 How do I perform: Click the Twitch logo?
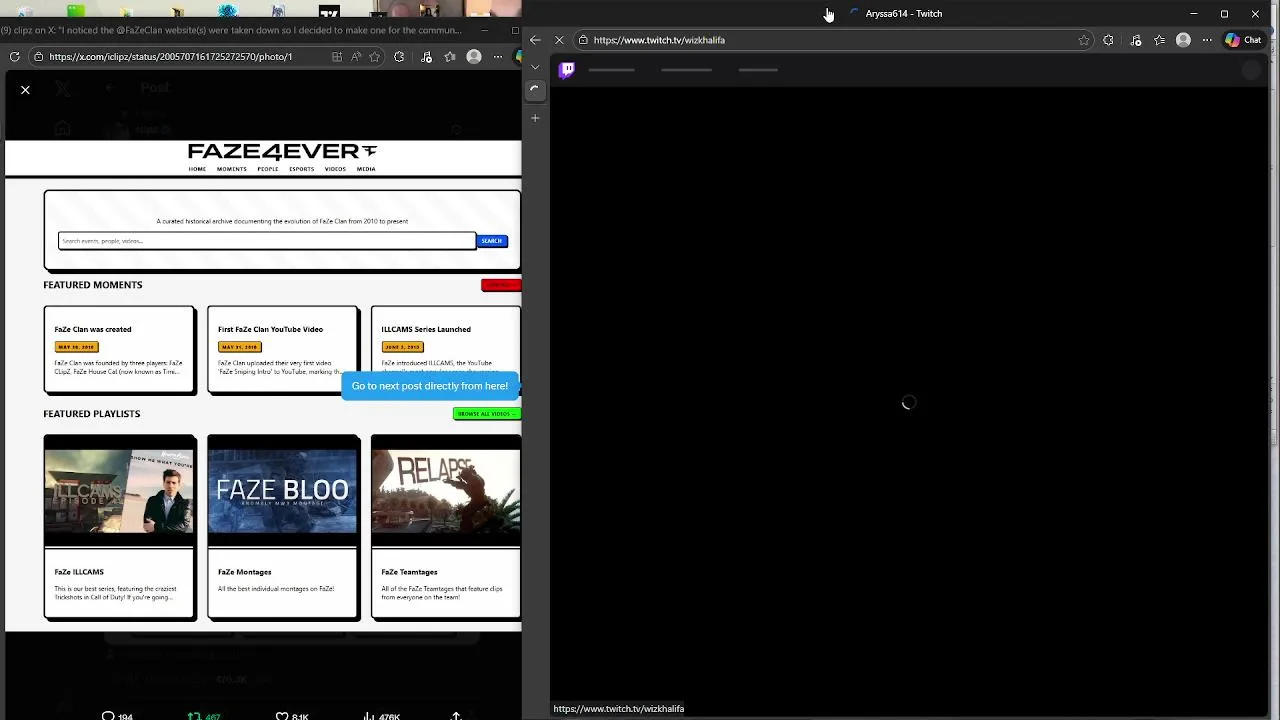[567, 70]
